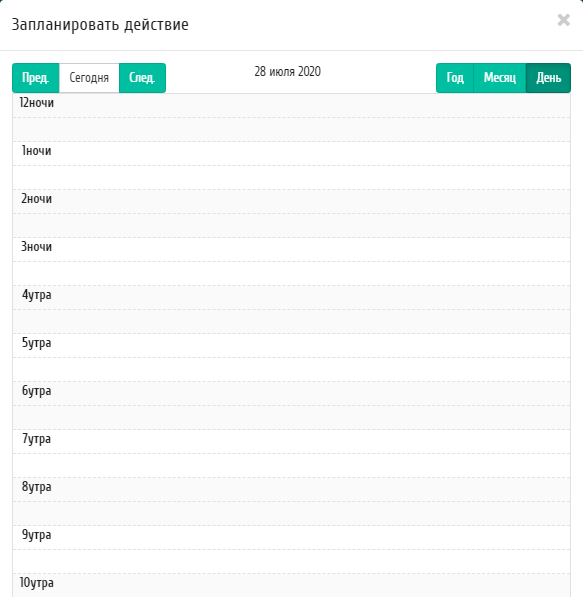This screenshot has height=597, width=583.
Task: Select the День view
Action: tap(548, 78)
